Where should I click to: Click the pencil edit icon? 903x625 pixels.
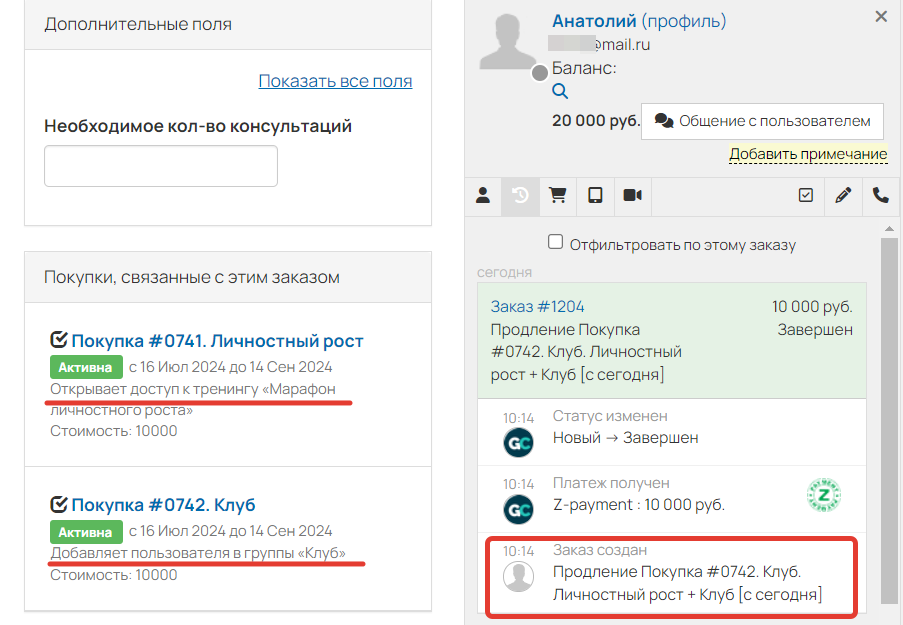tap(843, 196)
